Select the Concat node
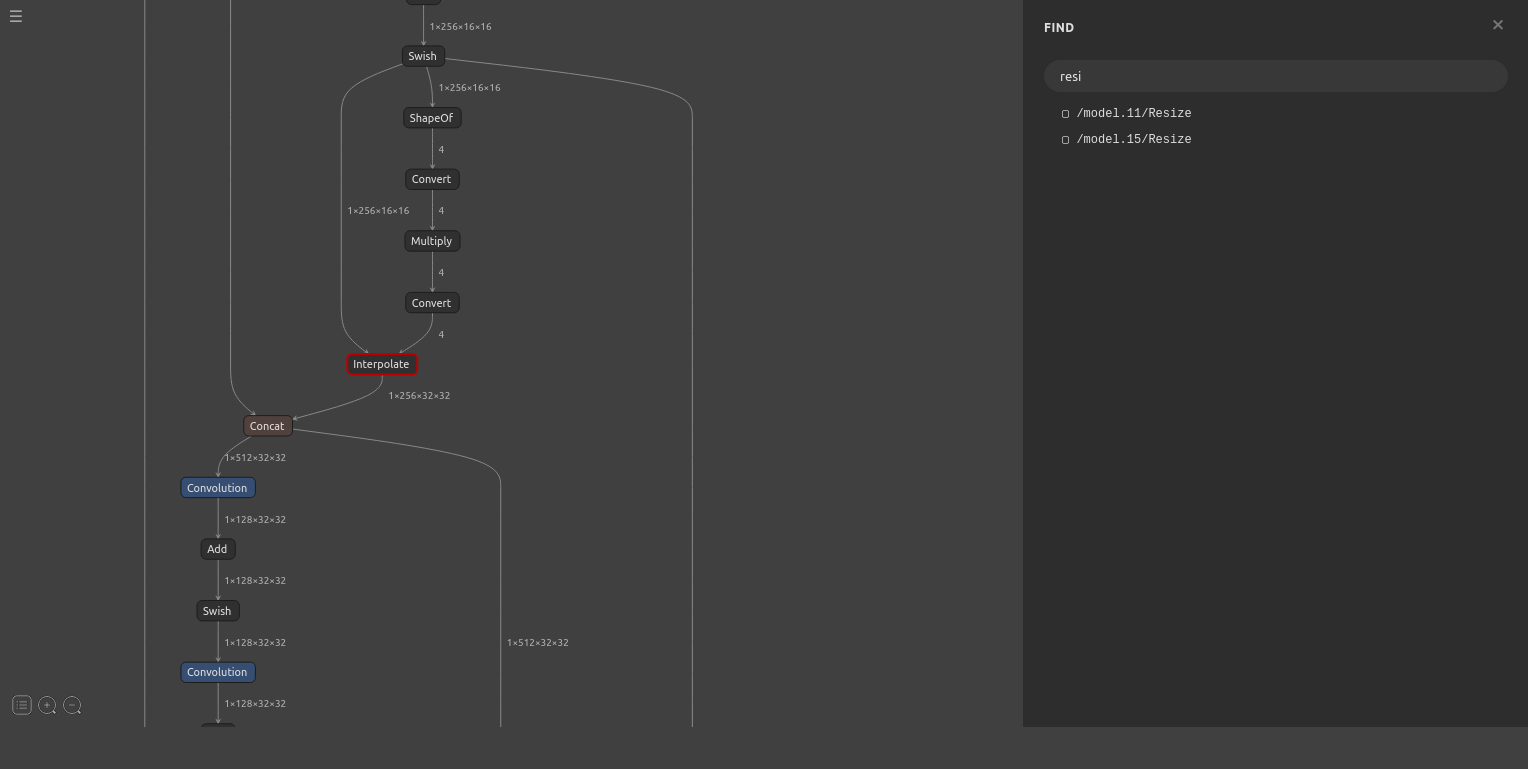The height and width of the screenshot is (769, 1528). pos(267,426)
